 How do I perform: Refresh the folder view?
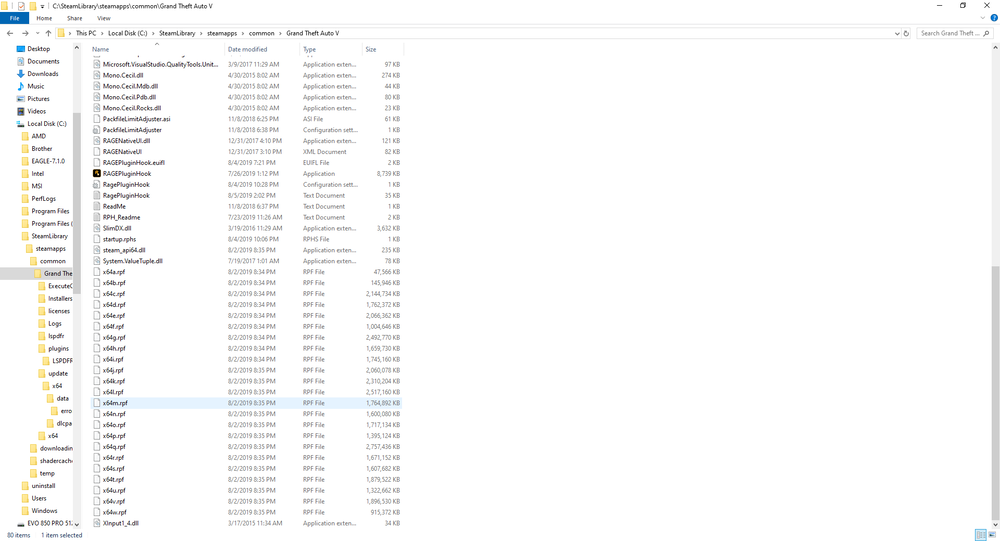pyautogui.click(x=906, y=33)
